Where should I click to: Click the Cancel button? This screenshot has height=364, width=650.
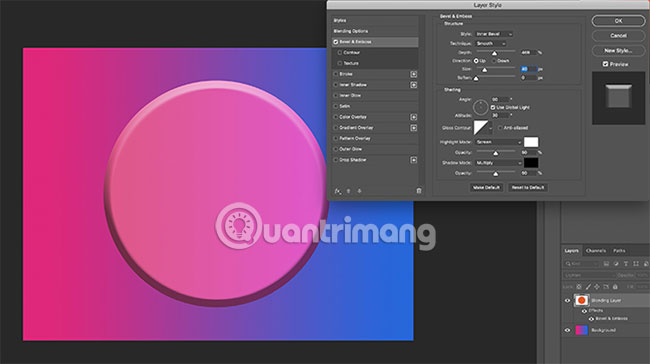(x=618, y=36)
